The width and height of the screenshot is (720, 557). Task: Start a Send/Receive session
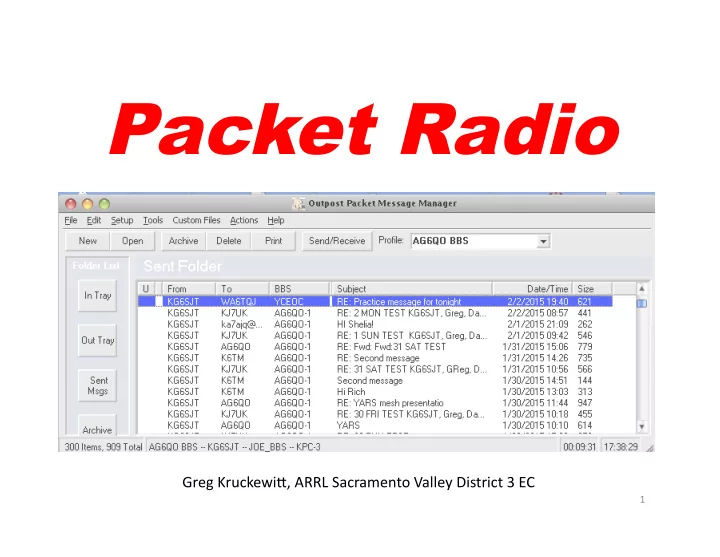point(337,241)
